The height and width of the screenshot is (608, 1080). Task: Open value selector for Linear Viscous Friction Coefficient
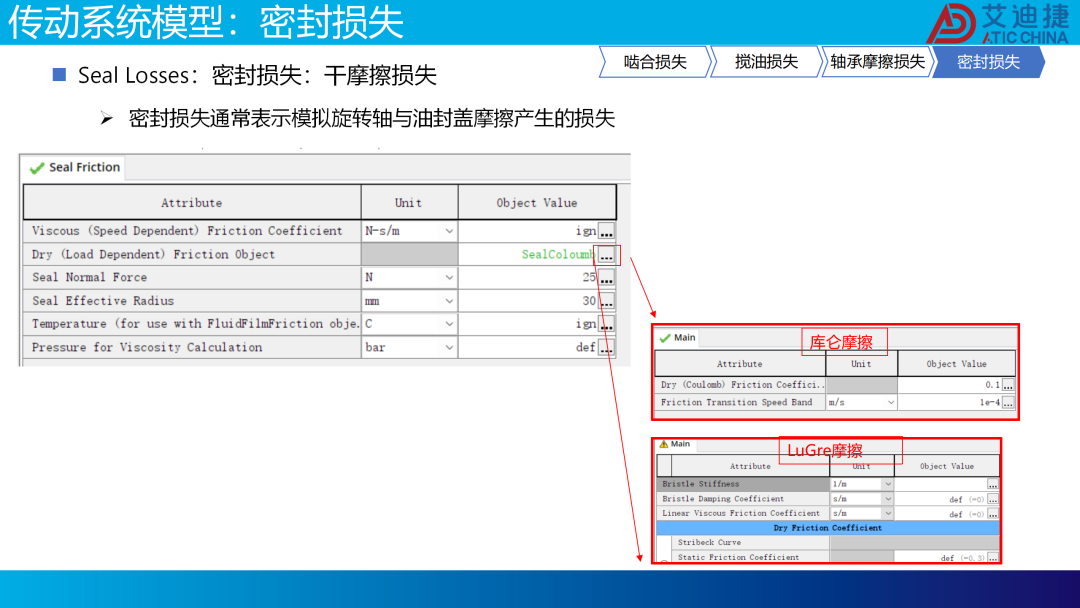(x=993, y=514)
